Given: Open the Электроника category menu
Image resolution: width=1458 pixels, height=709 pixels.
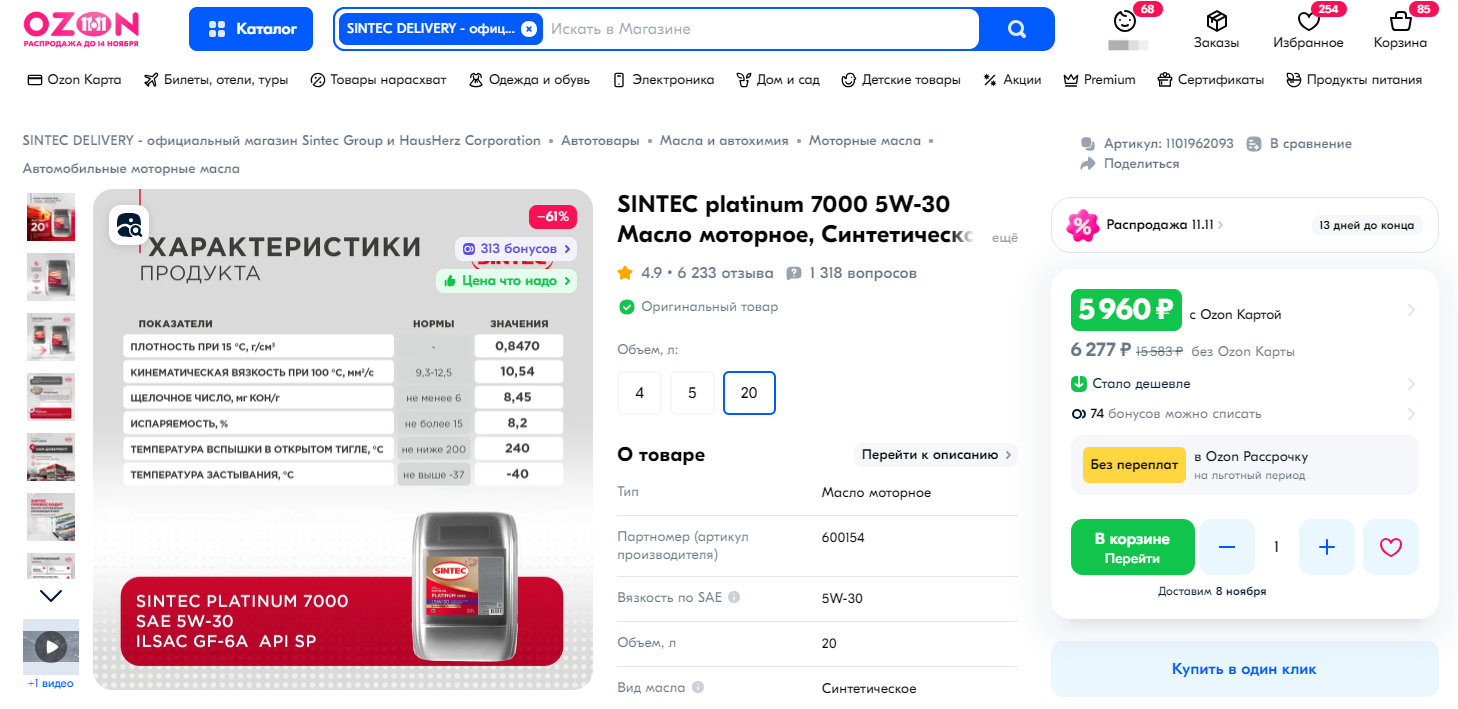Looking at the screenshot, I should click(663, 80).
